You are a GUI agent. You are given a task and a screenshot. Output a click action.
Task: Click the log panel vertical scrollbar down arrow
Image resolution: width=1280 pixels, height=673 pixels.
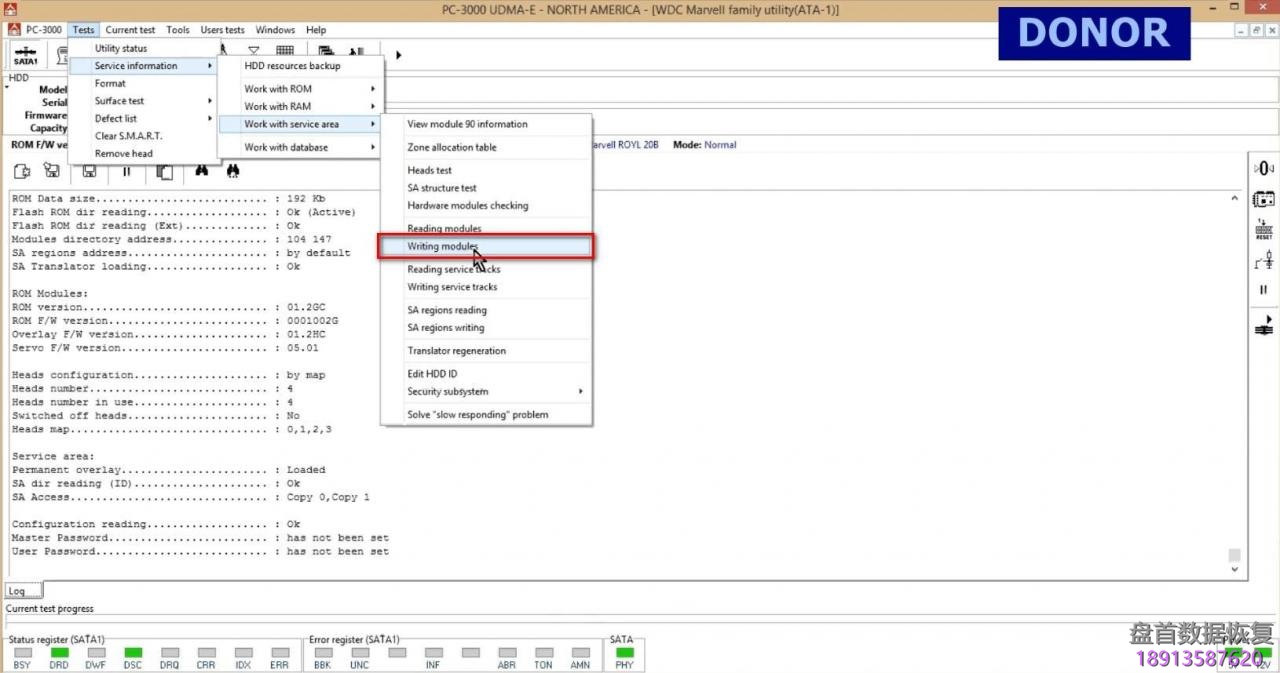[1235, 569]
